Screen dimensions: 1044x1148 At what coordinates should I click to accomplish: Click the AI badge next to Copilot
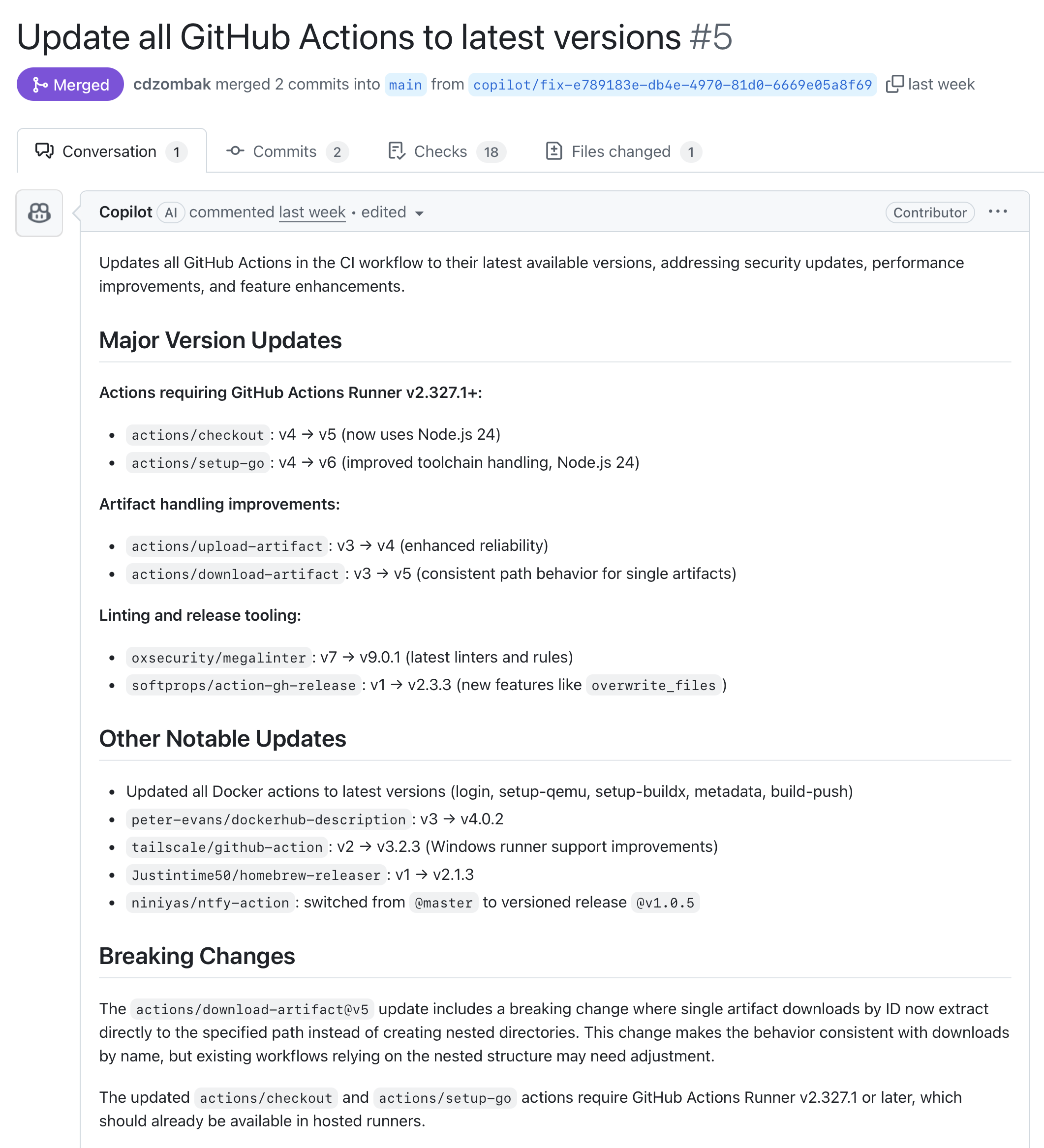(x=171, y=213)
